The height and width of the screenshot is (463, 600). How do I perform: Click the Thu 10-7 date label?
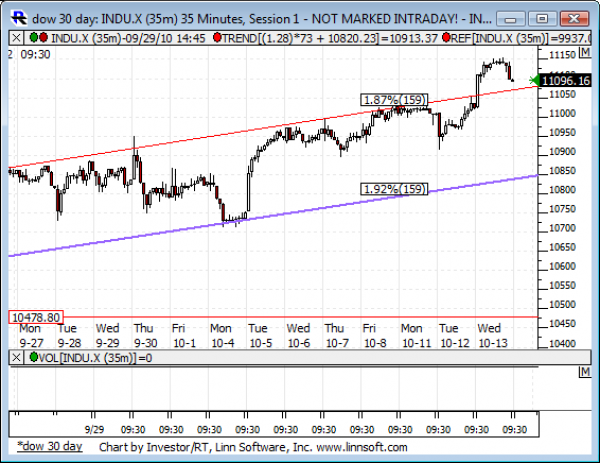[337, 336]
